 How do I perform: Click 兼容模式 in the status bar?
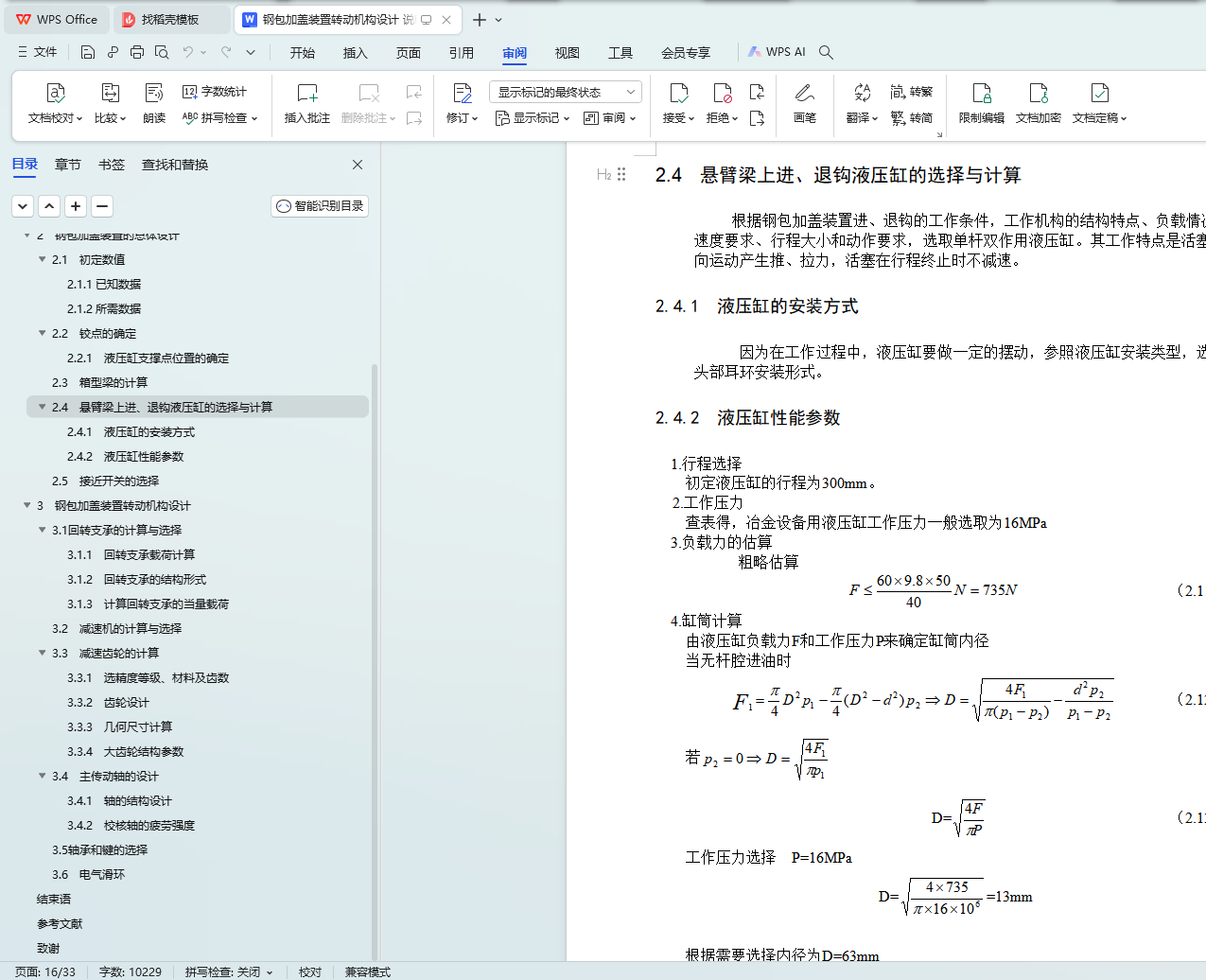pyautogui.click(x=368, y=972)
